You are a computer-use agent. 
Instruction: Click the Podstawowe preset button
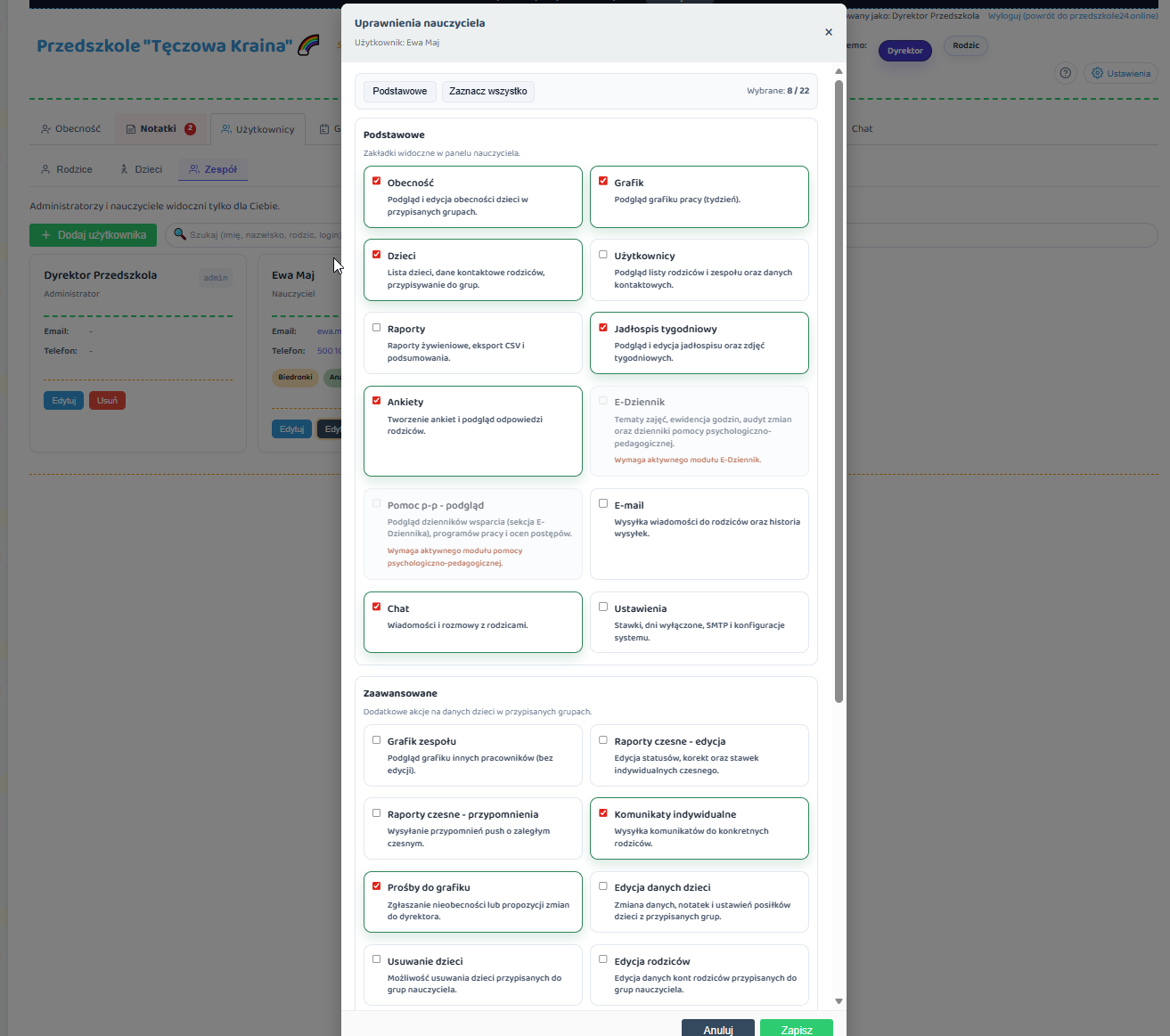pyautogui.click(x=399, y=91)
